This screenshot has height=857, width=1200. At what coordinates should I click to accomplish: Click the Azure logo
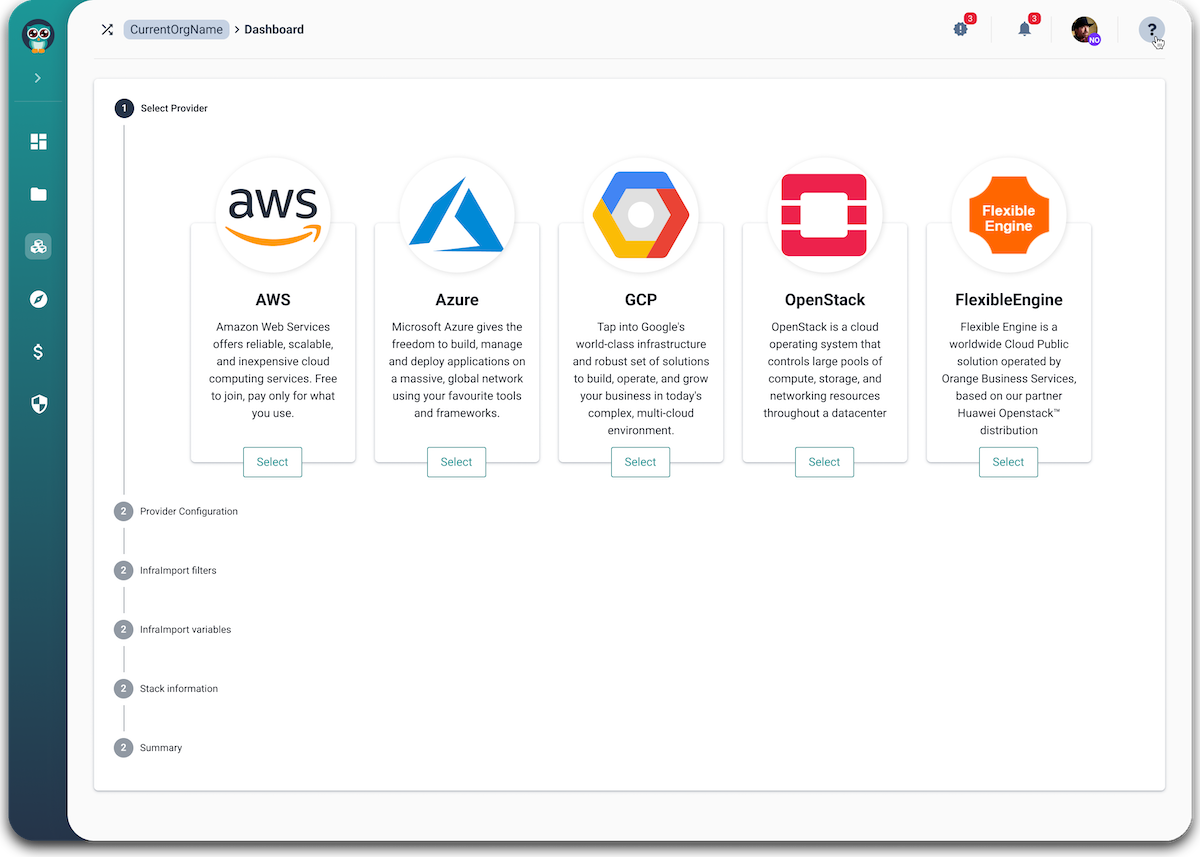(457, 215)
